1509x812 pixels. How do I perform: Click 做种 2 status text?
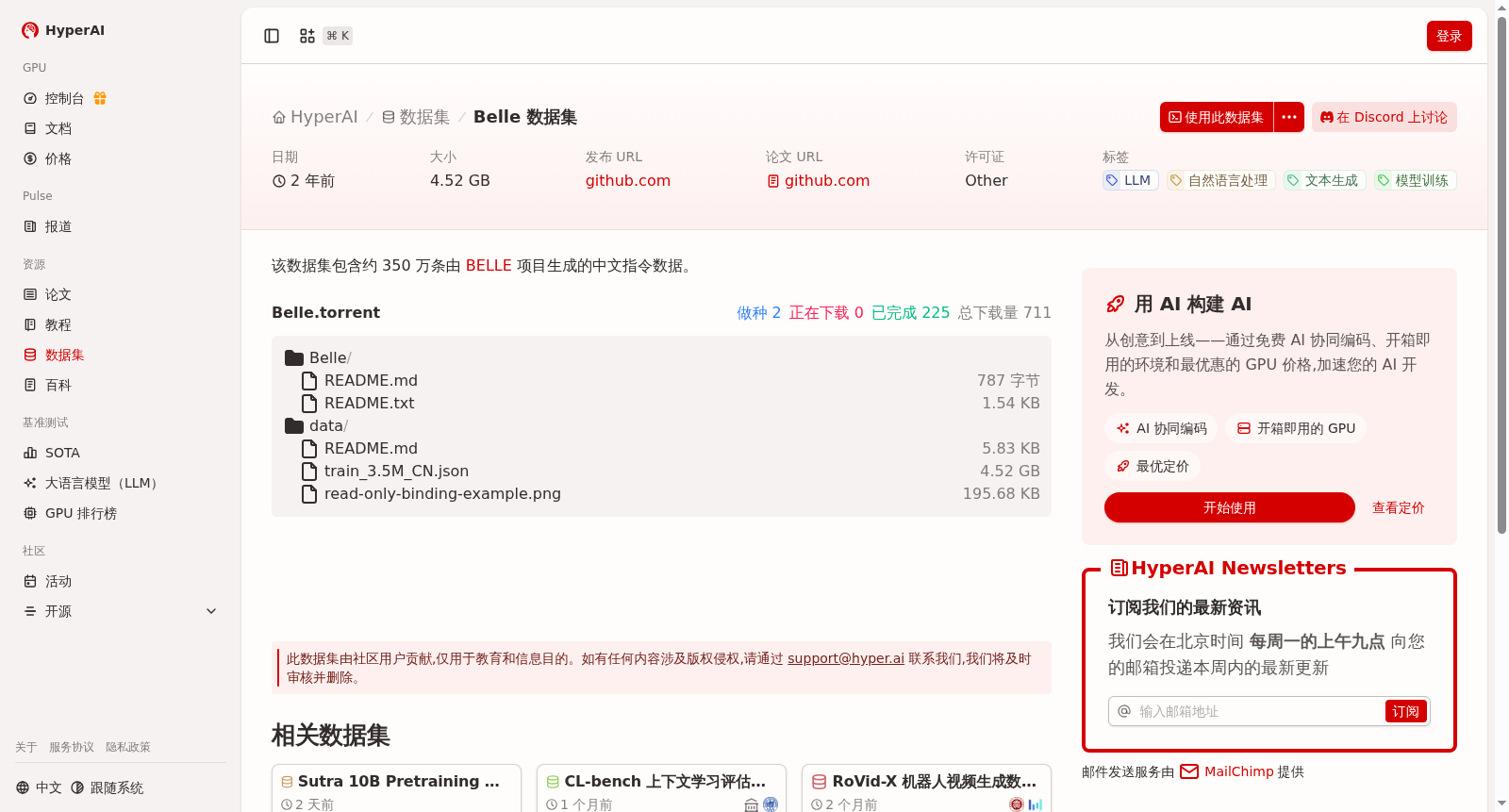(758, 312)
